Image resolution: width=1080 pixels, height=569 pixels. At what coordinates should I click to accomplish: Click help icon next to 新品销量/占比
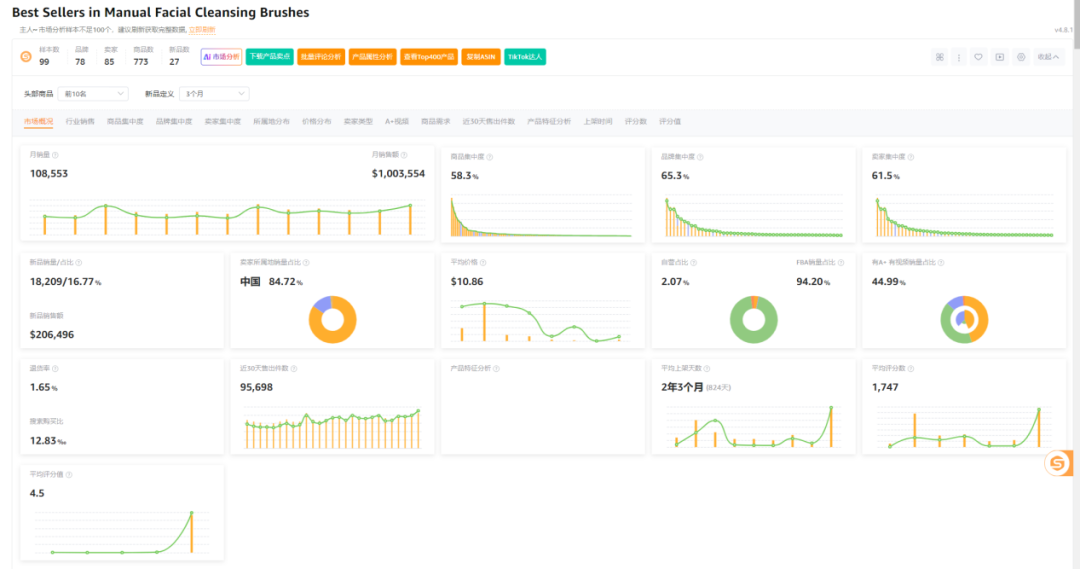[x=79, y=262]
